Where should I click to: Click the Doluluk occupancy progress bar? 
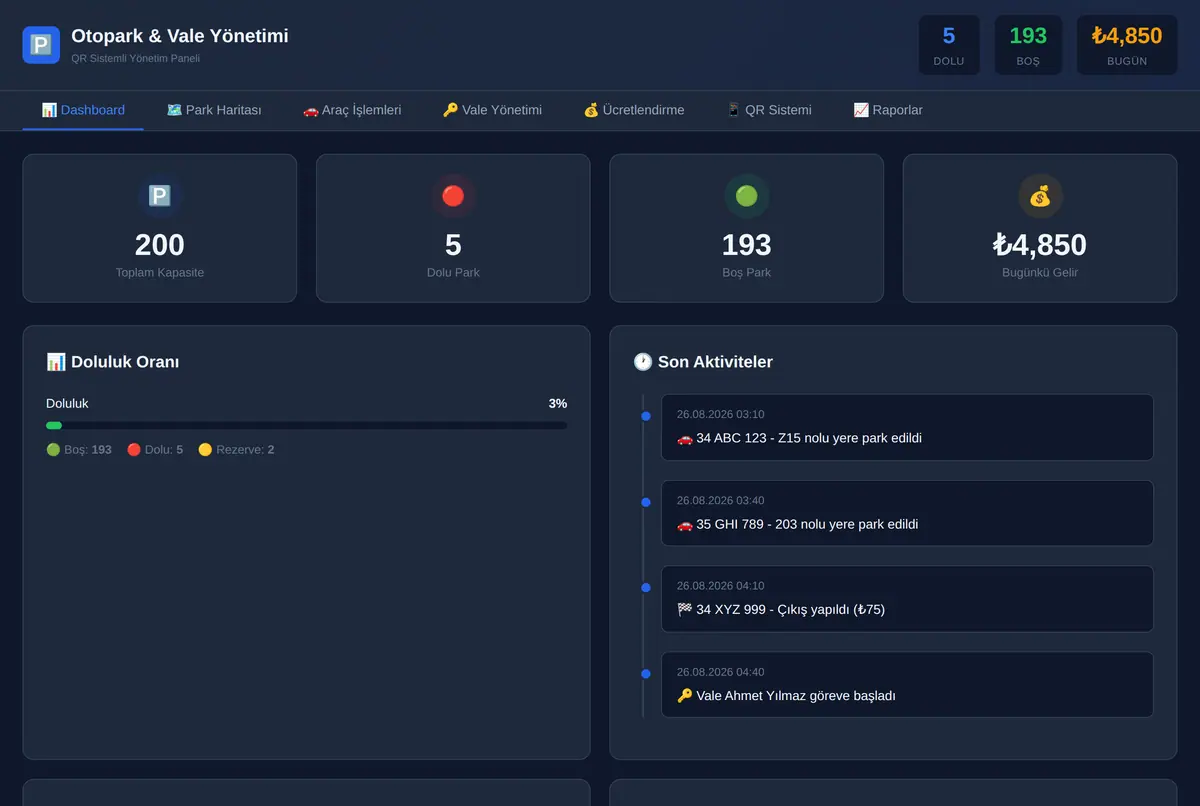coord(307,425)
